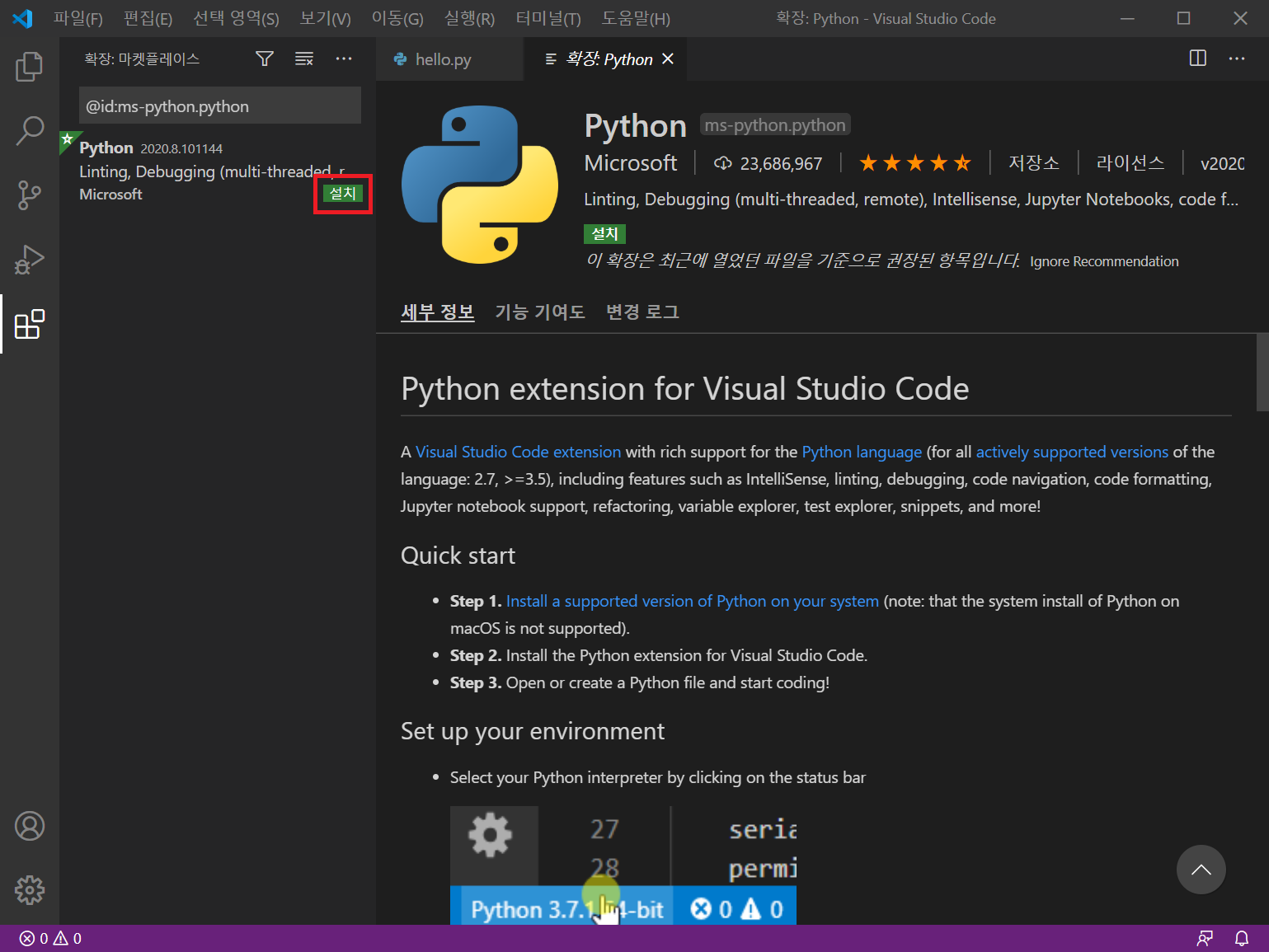
Task: Open Install a supported version of Python link
Action: pyautogui.click(x=693, y=601)
